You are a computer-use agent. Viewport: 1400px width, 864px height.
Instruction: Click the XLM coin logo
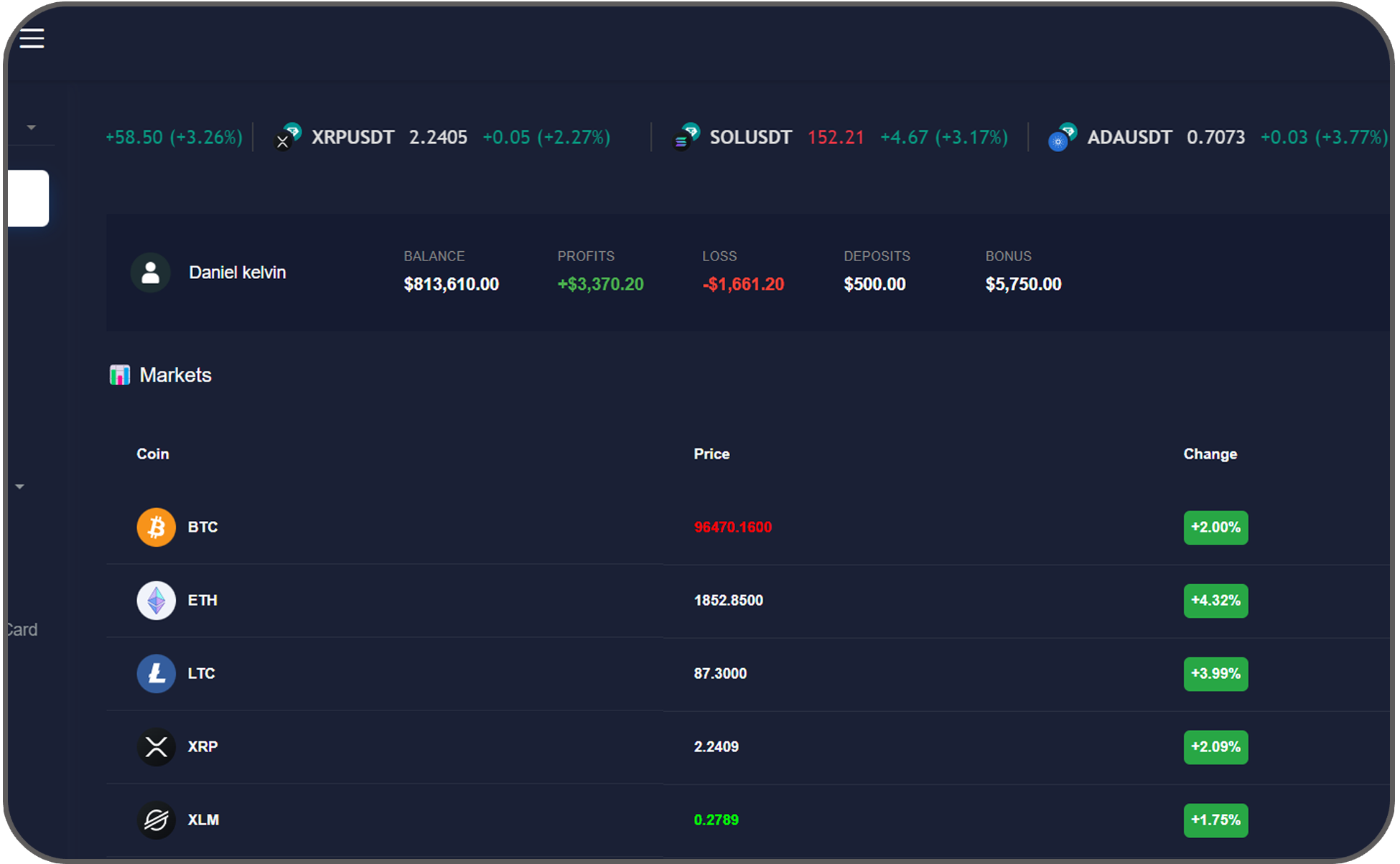156,820
